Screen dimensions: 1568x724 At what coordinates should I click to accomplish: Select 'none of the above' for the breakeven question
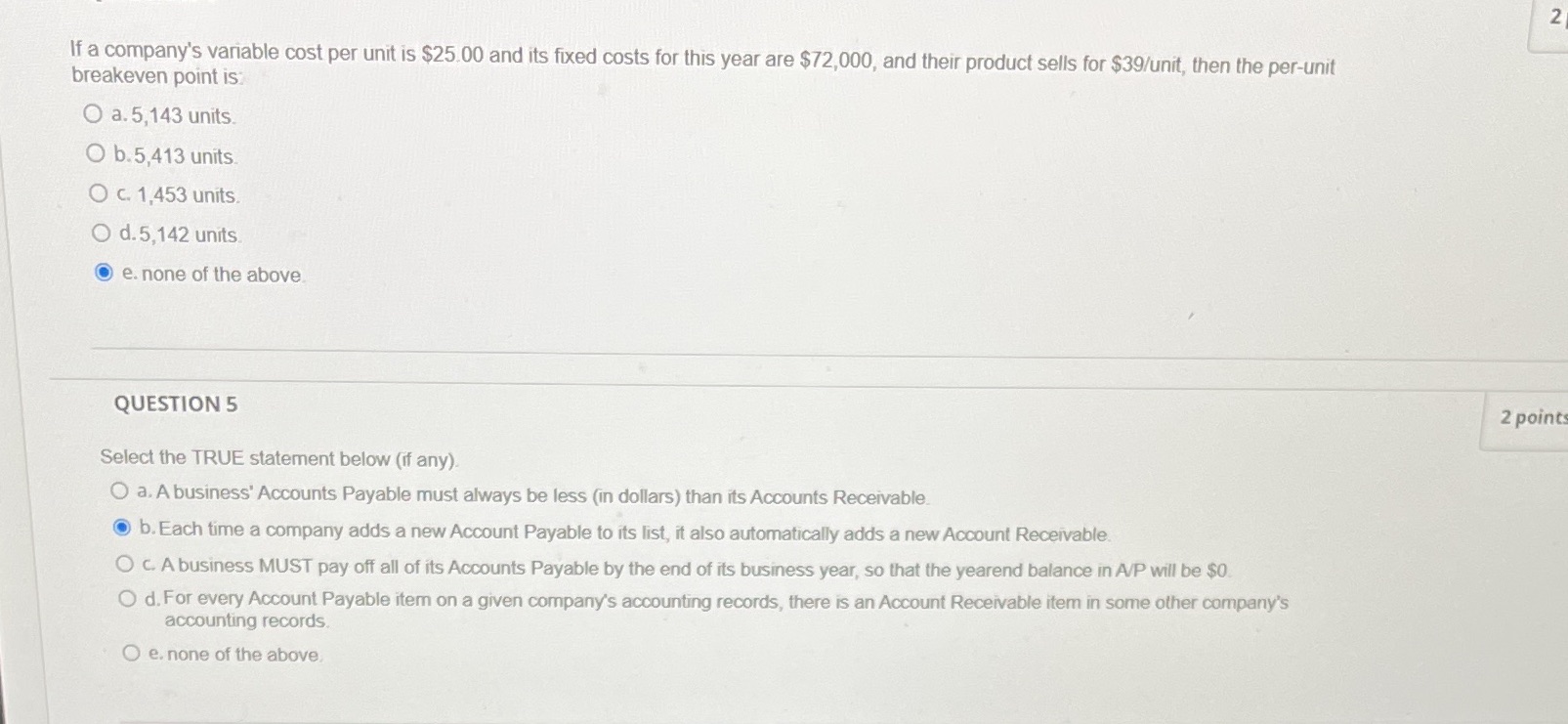[103, 272]
